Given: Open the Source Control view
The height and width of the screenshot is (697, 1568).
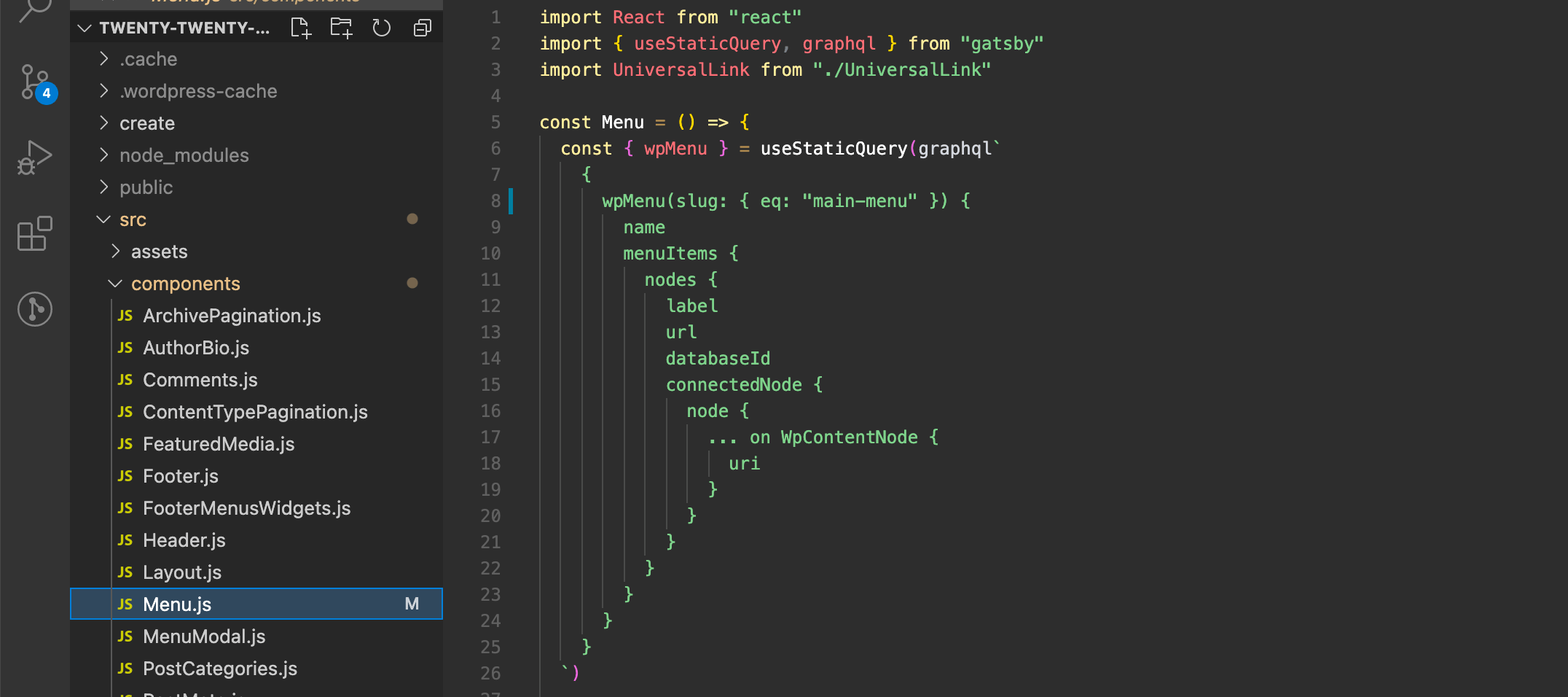Looking at the screenshot, I should pos(35,82).
